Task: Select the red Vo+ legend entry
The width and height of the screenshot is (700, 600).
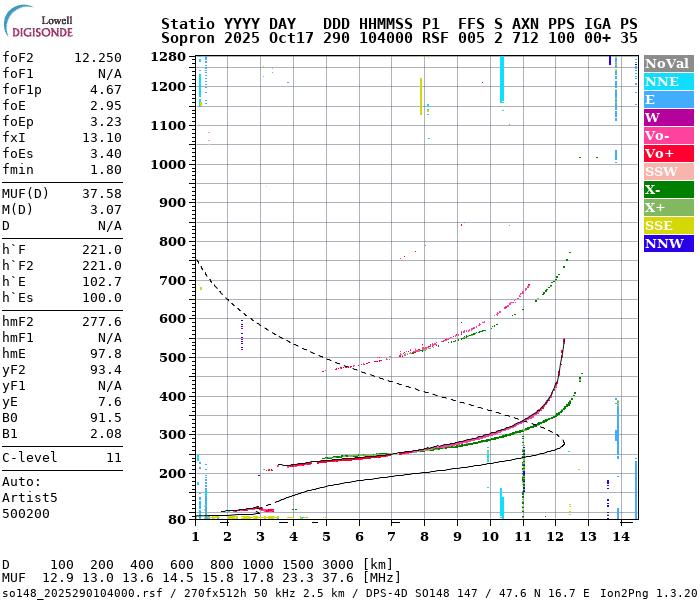Action: point(668,153)
